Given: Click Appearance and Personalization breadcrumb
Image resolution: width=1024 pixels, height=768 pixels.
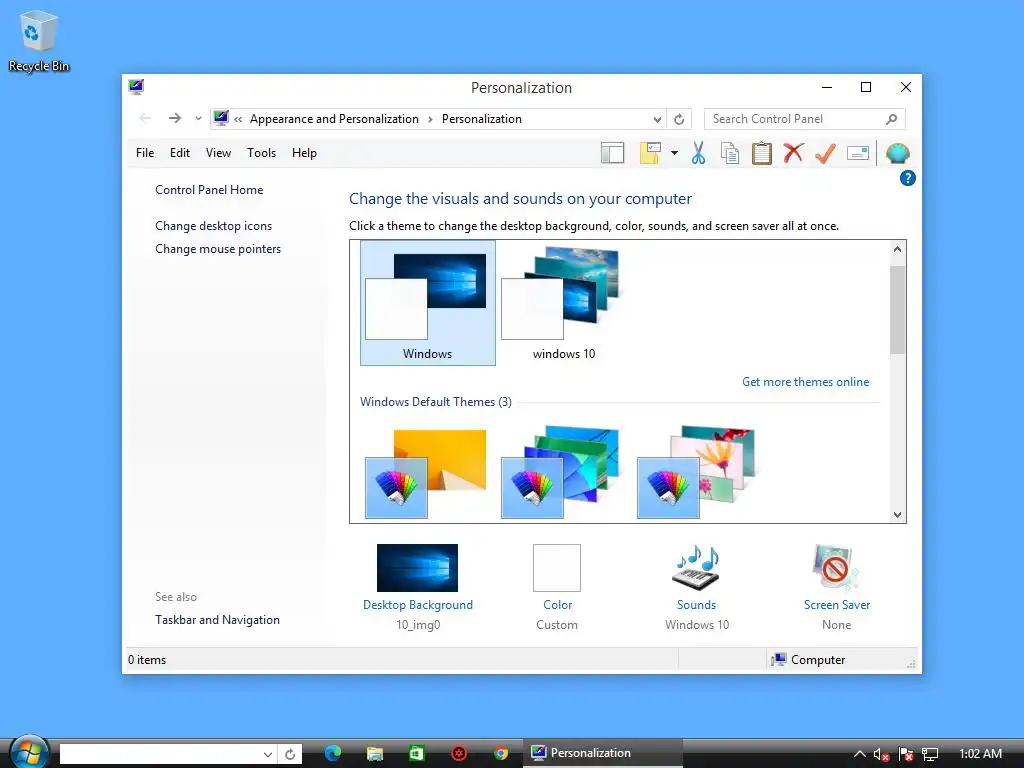Looking at the screenshot, I should pyautogui.click(x=334, y=119).
